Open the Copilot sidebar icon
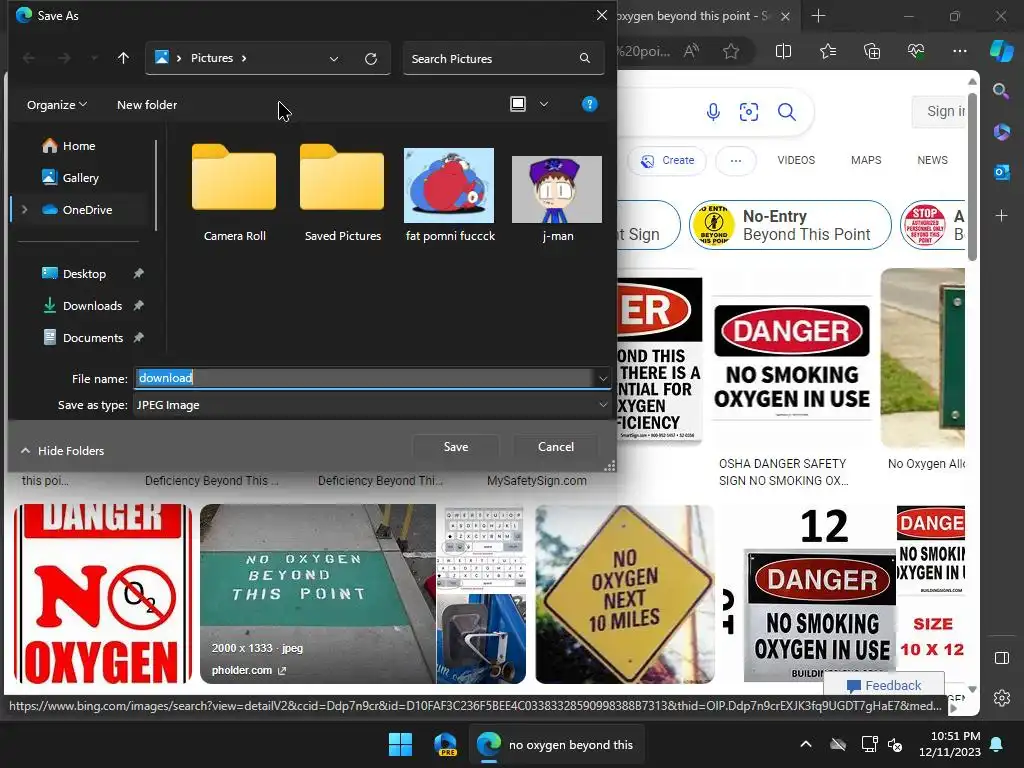The width and height of the screenshot is (1024, 768). pos(1002,51)
